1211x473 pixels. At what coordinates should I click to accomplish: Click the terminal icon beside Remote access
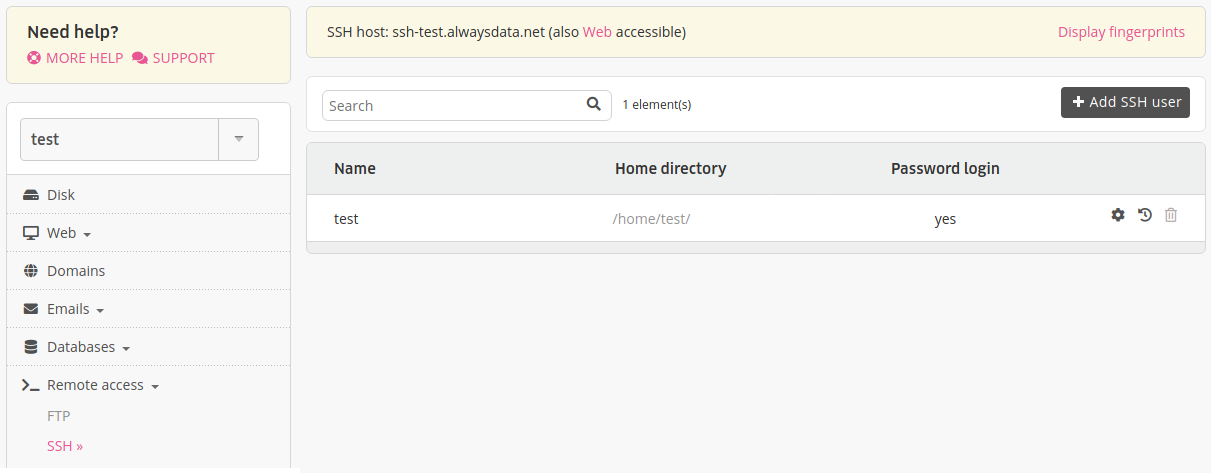(31, 385)
